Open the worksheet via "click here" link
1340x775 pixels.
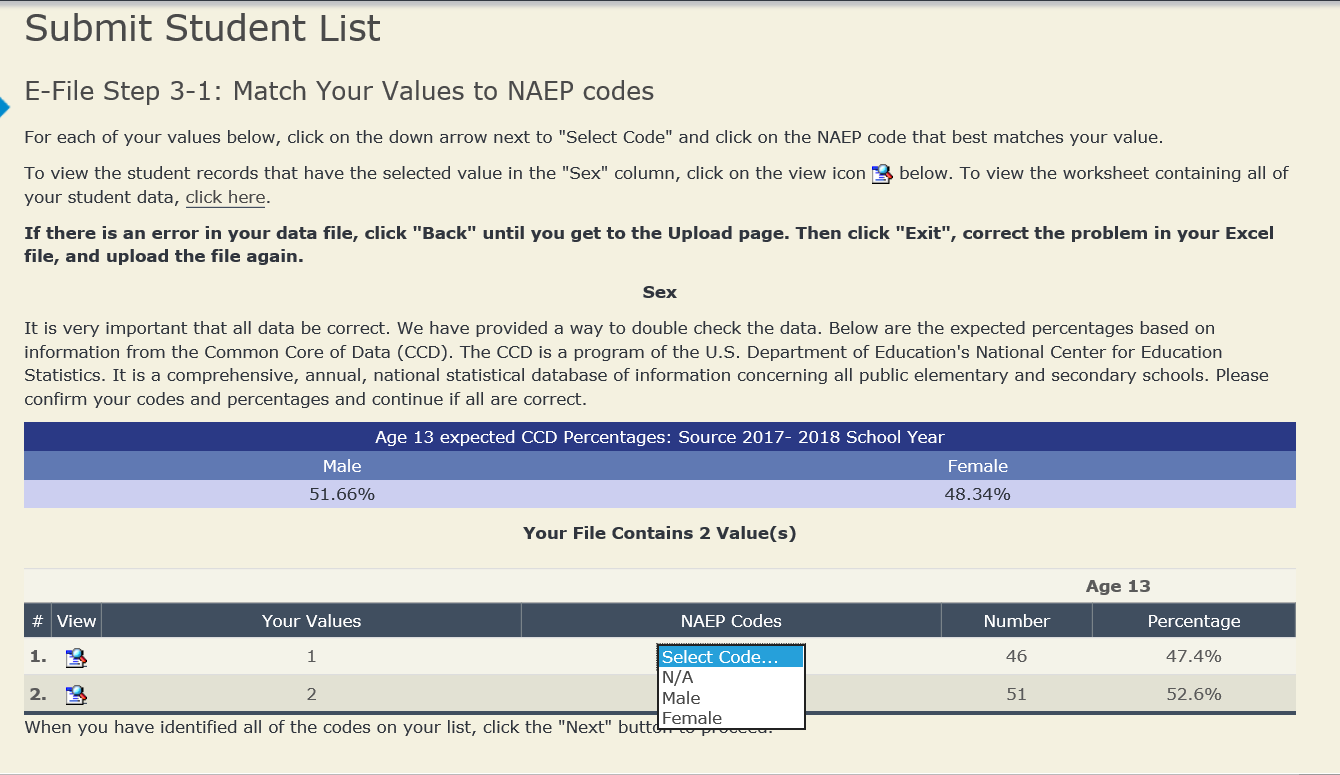coord(225,197)
